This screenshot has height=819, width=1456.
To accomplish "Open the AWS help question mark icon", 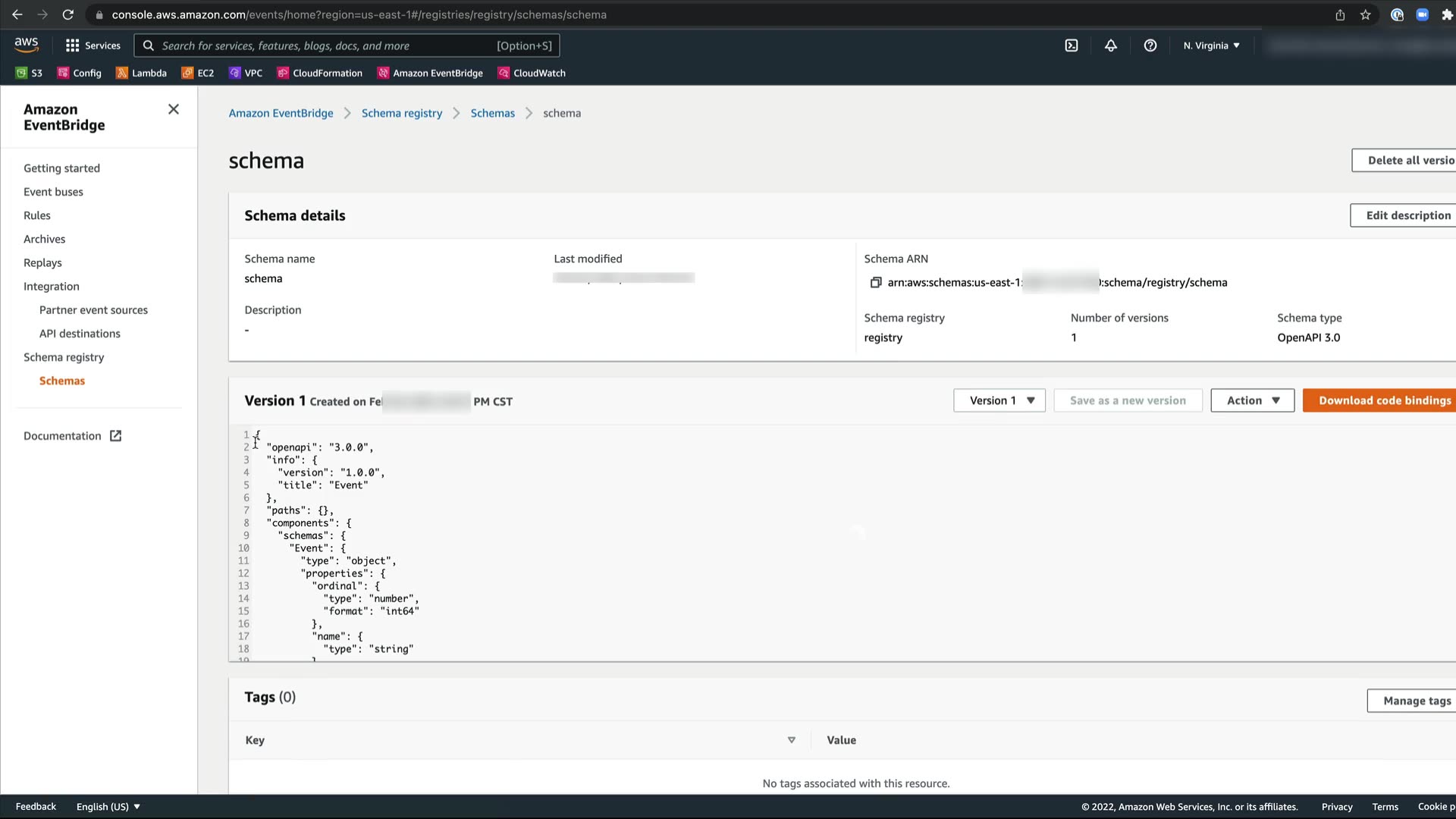I will [1150, 45].
